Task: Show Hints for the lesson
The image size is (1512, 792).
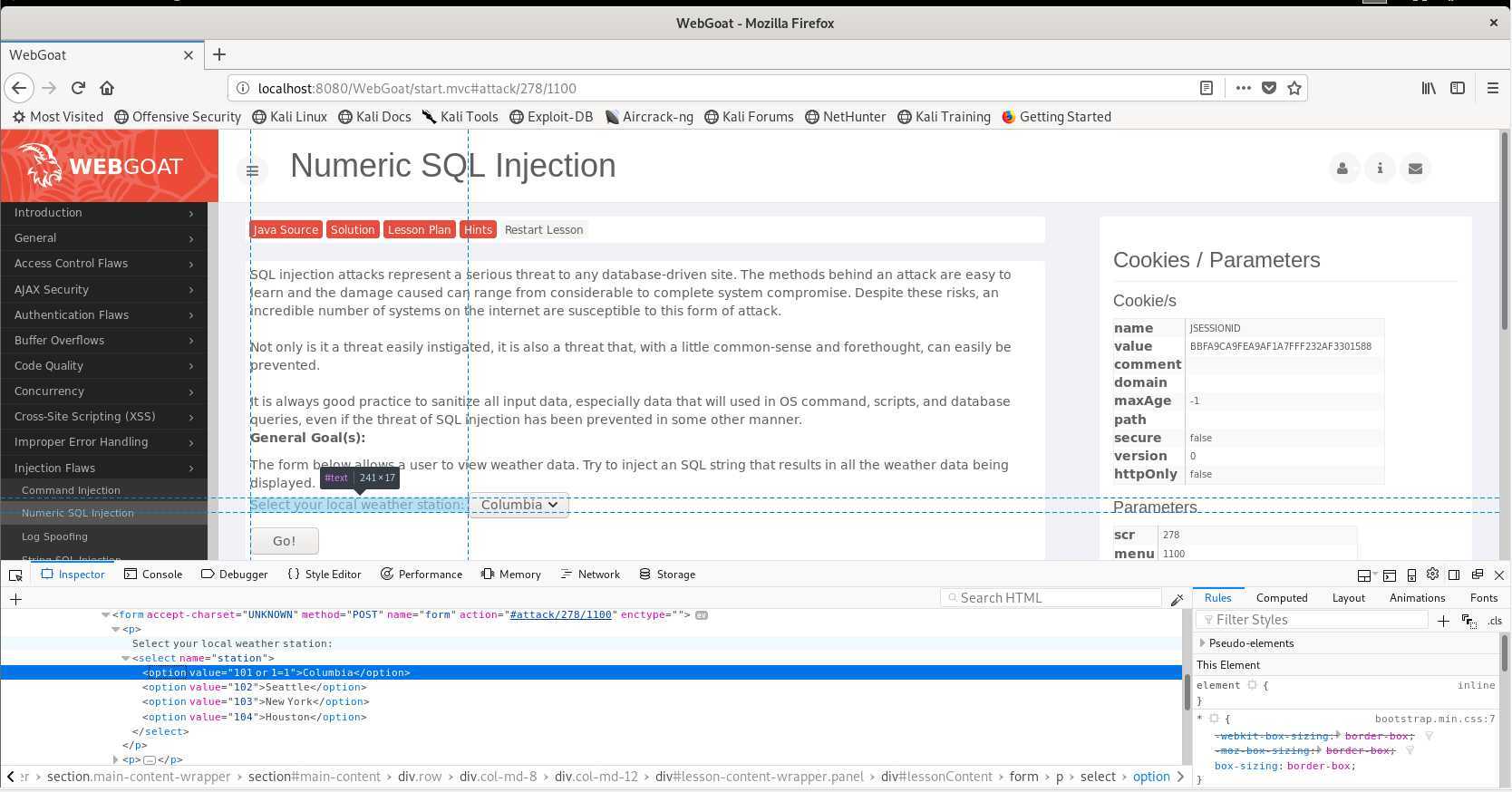Action: [478, 230]
